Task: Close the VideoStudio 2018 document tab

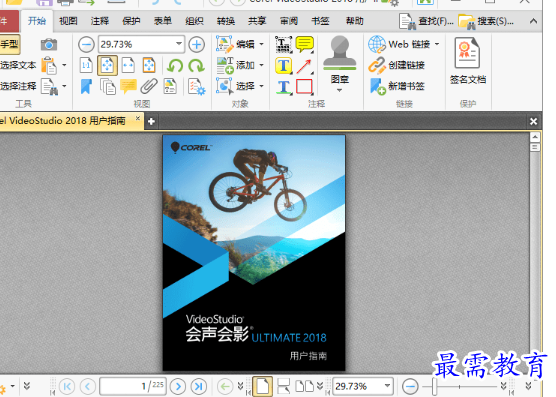Action: (x=138, y=118)
